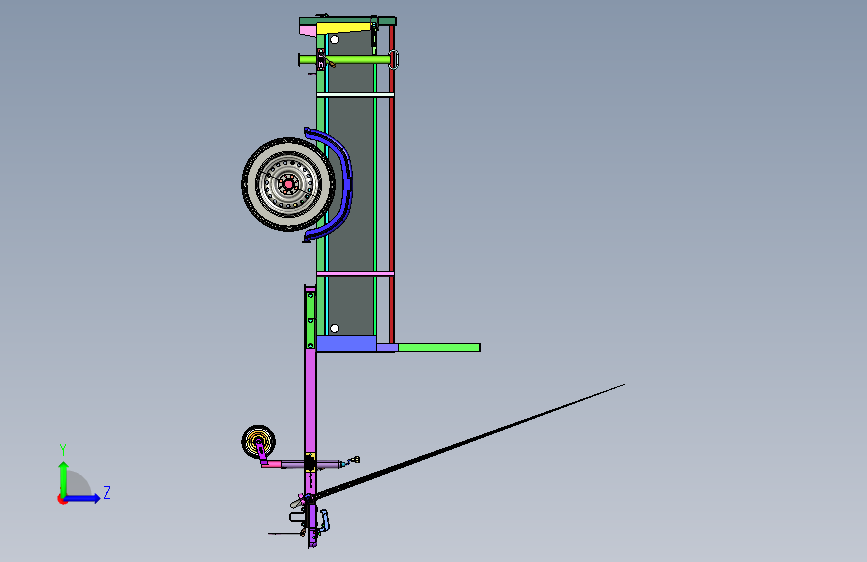Select the yellow plate at the frame top

[343, 28]
